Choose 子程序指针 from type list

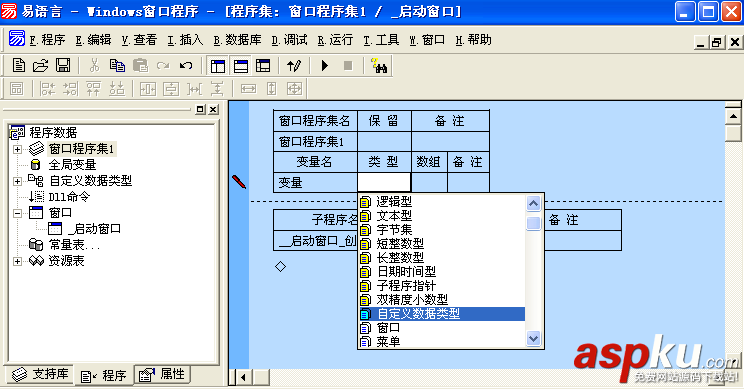point(406,286)
